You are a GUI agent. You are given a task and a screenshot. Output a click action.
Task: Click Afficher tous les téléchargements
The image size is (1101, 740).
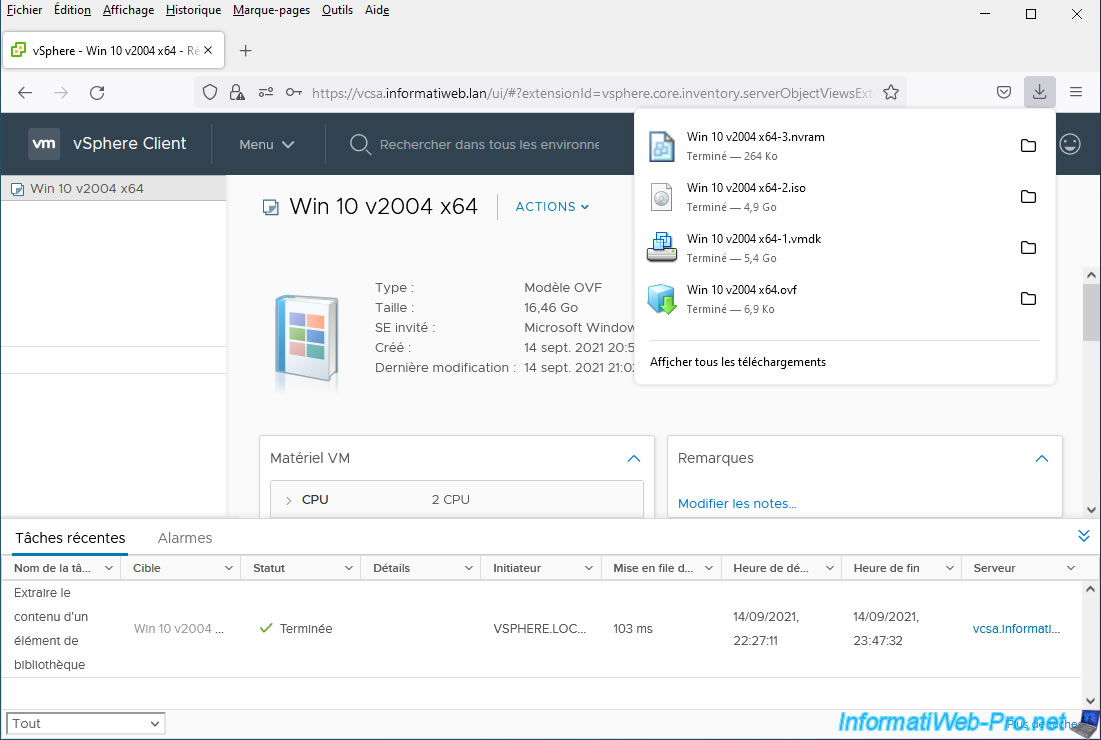[738, 362]
